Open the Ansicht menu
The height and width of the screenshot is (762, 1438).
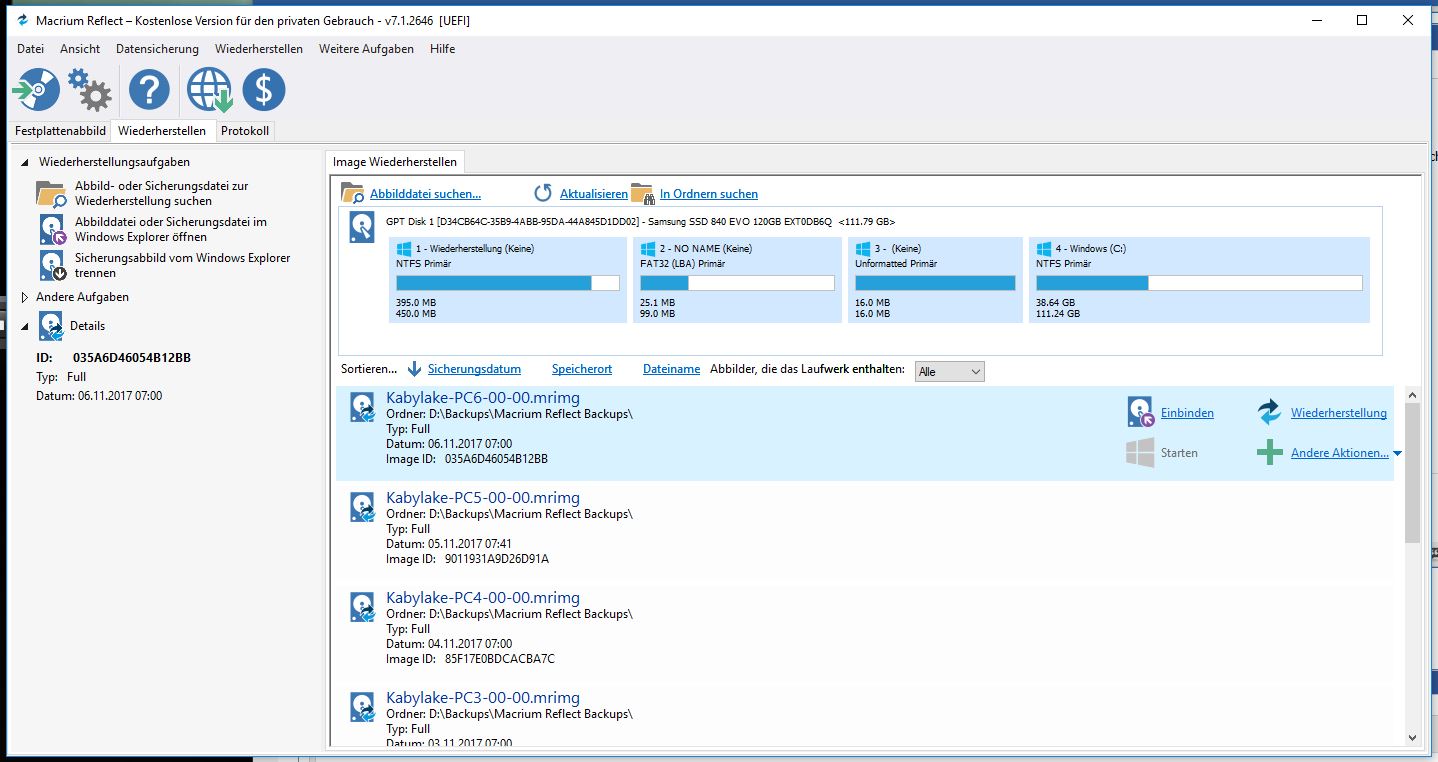point(80,49)
